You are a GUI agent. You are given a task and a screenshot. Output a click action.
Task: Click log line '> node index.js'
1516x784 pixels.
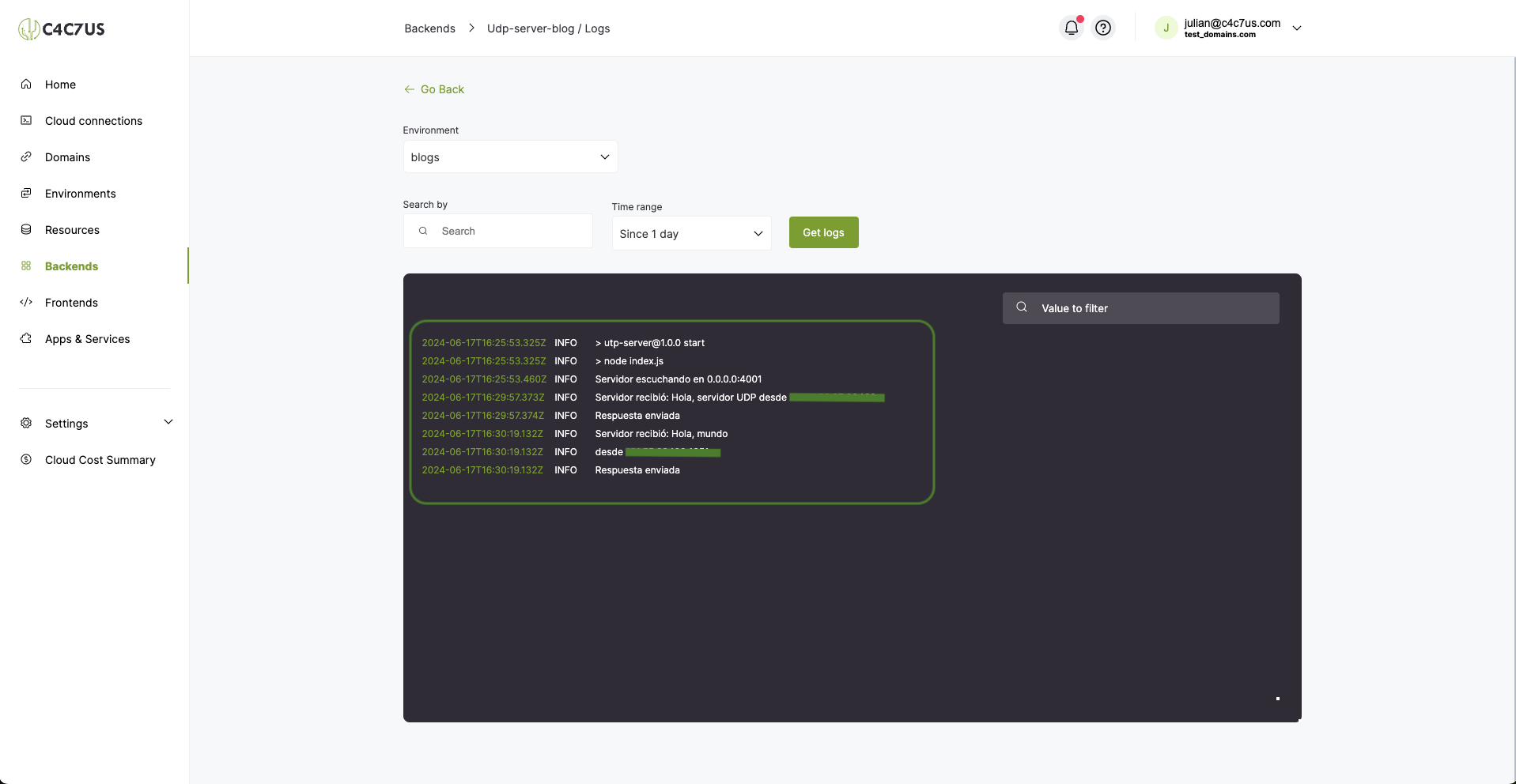[629, 361]
